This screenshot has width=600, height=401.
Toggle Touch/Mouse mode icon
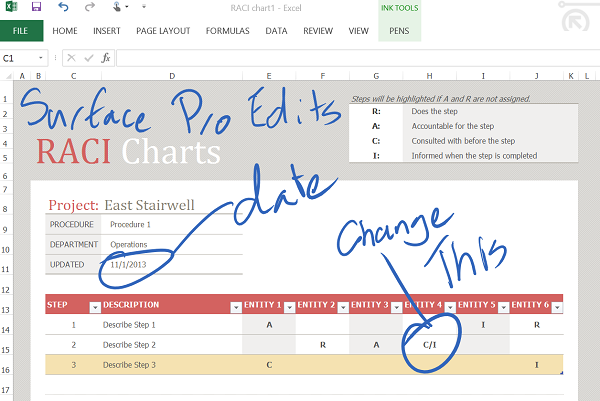pos(117,7)
